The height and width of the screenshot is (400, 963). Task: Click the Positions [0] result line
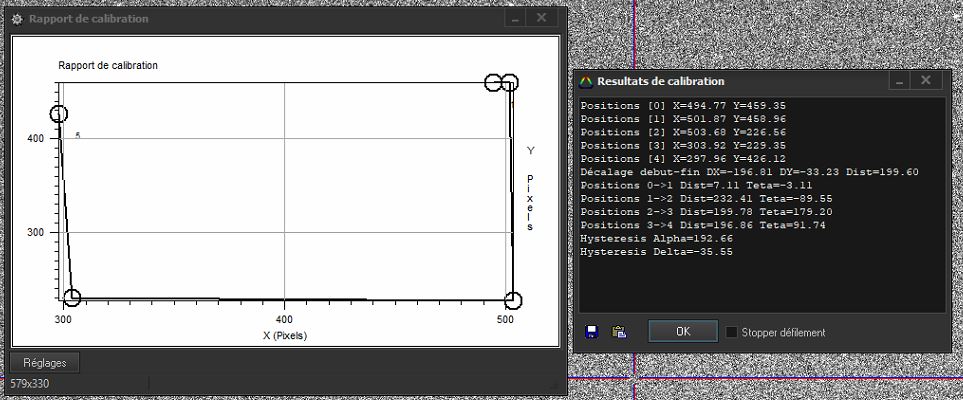click(x=670, y=105)
